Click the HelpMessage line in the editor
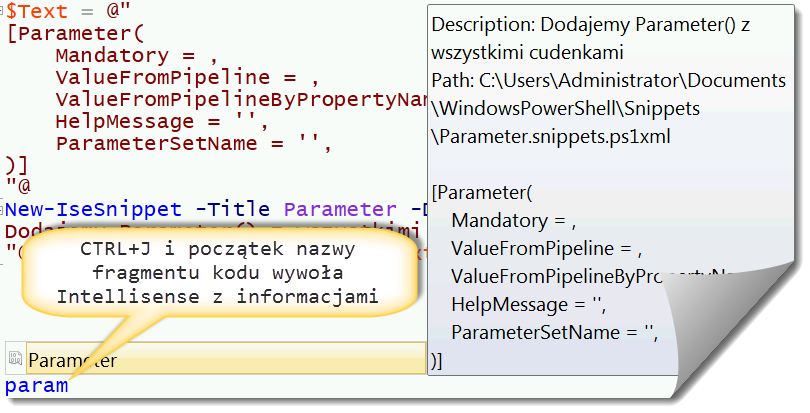The height and width of the screenshot is (413, 810). 161,122
